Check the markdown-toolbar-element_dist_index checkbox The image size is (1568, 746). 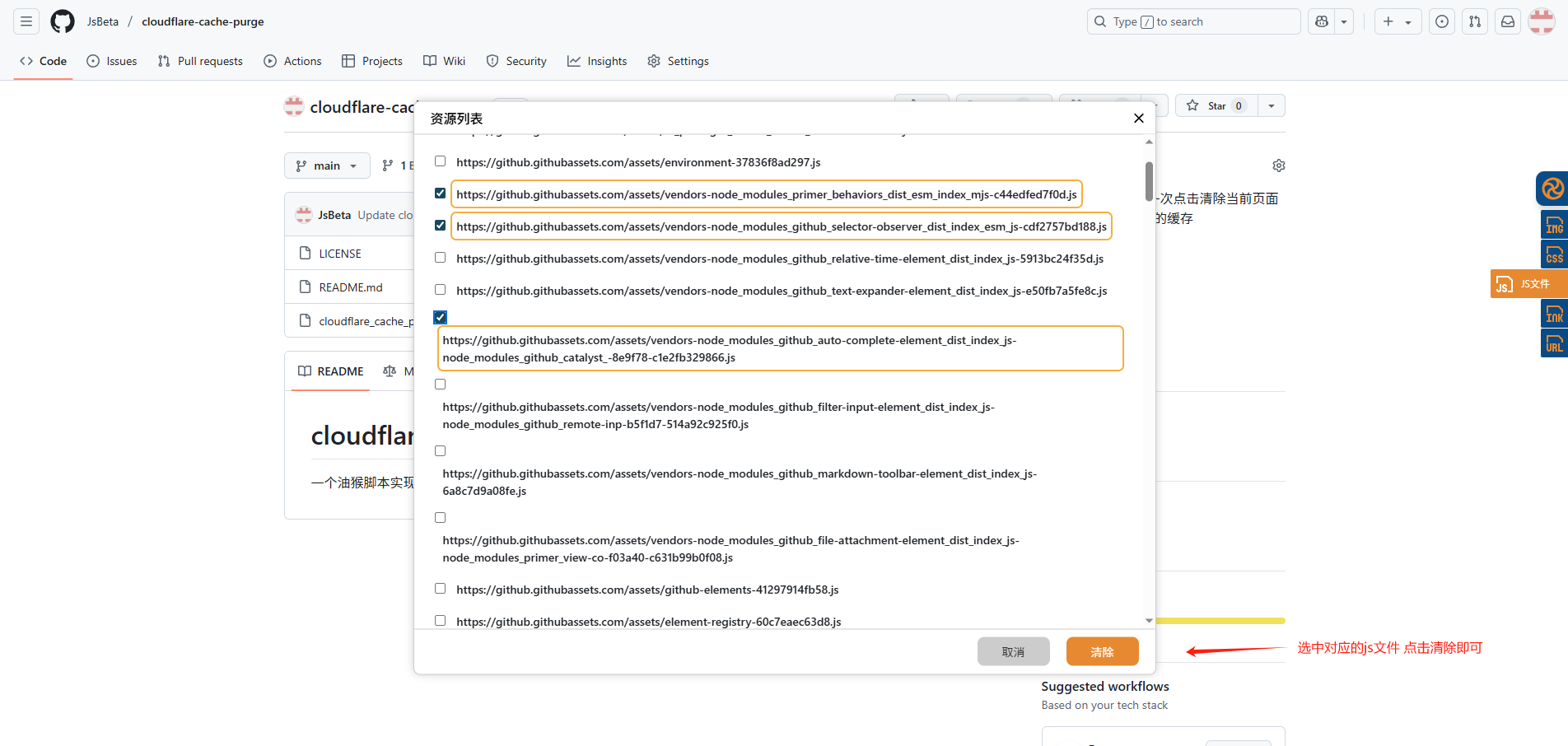[440, 450]
